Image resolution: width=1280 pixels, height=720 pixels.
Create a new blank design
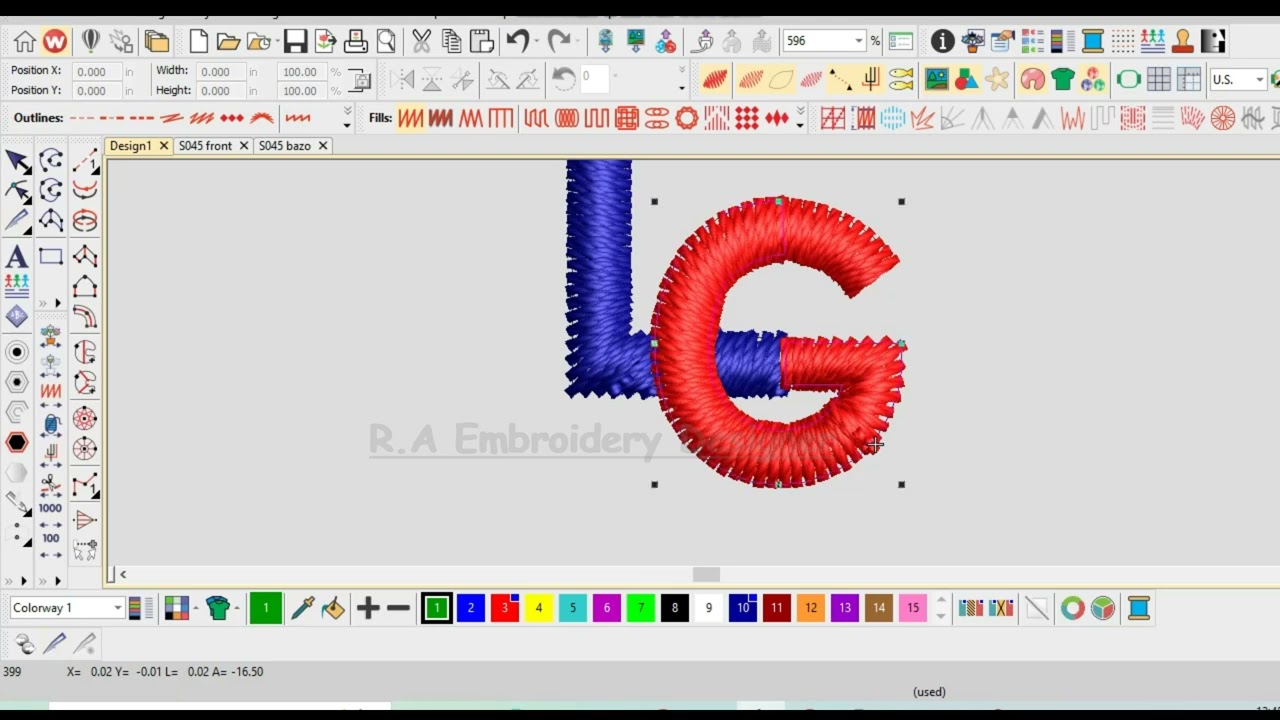[198, 41]
